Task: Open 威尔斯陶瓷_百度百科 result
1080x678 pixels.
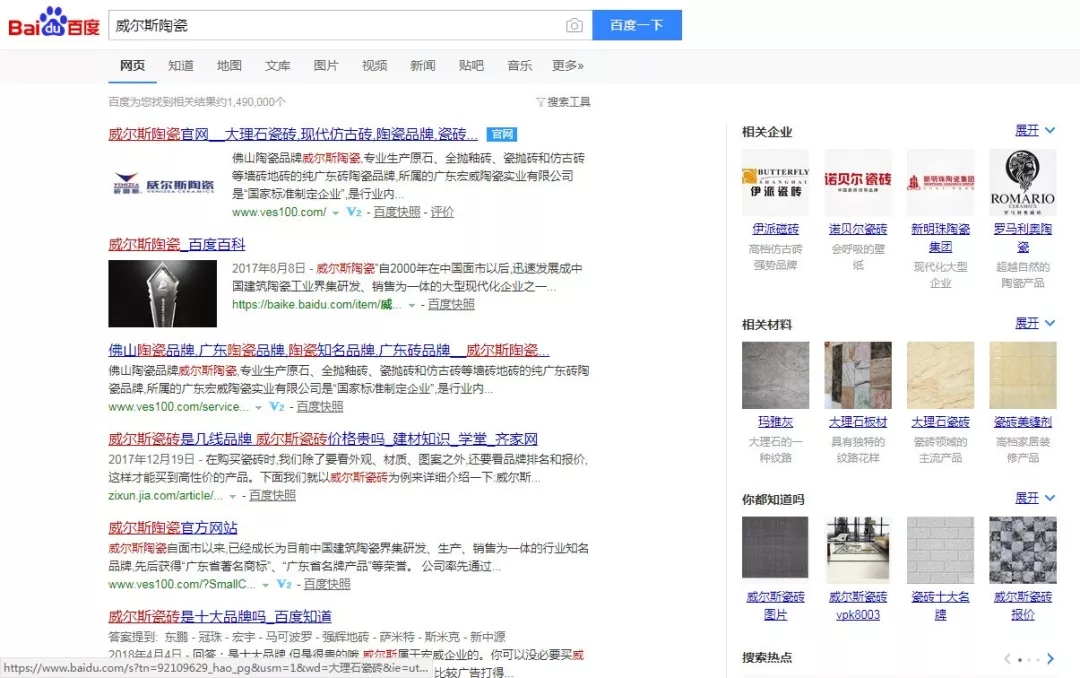Action: coord(177,244)
